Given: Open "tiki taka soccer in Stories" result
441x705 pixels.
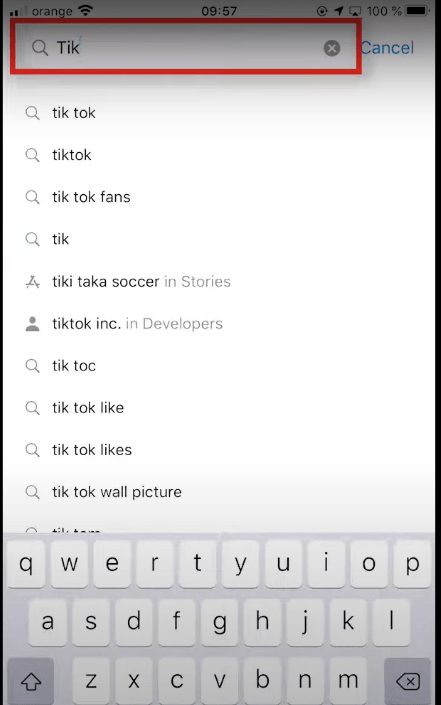Looking at the screenshot, I should pos(218,281).
